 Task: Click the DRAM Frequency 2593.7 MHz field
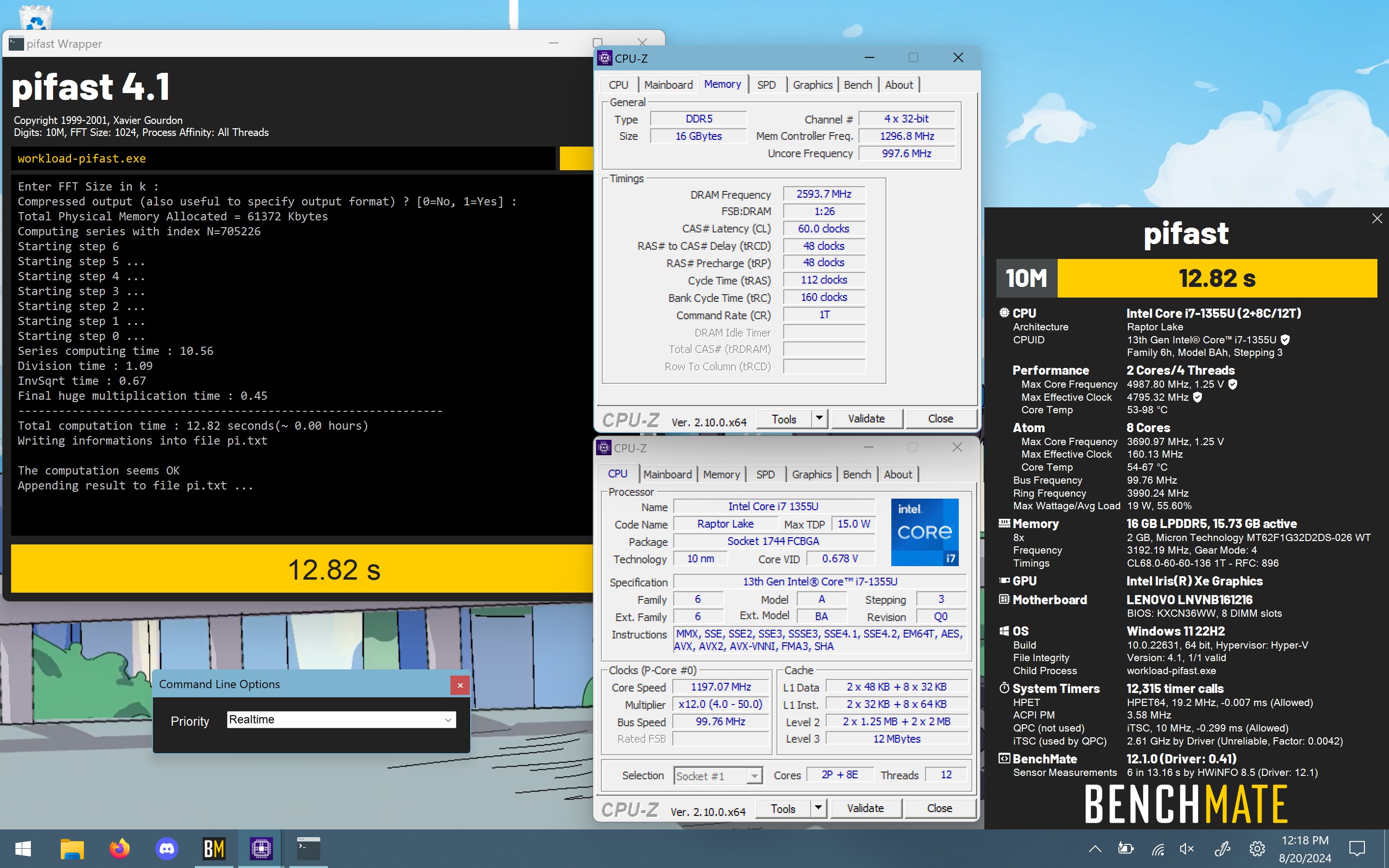click(824, 194)
